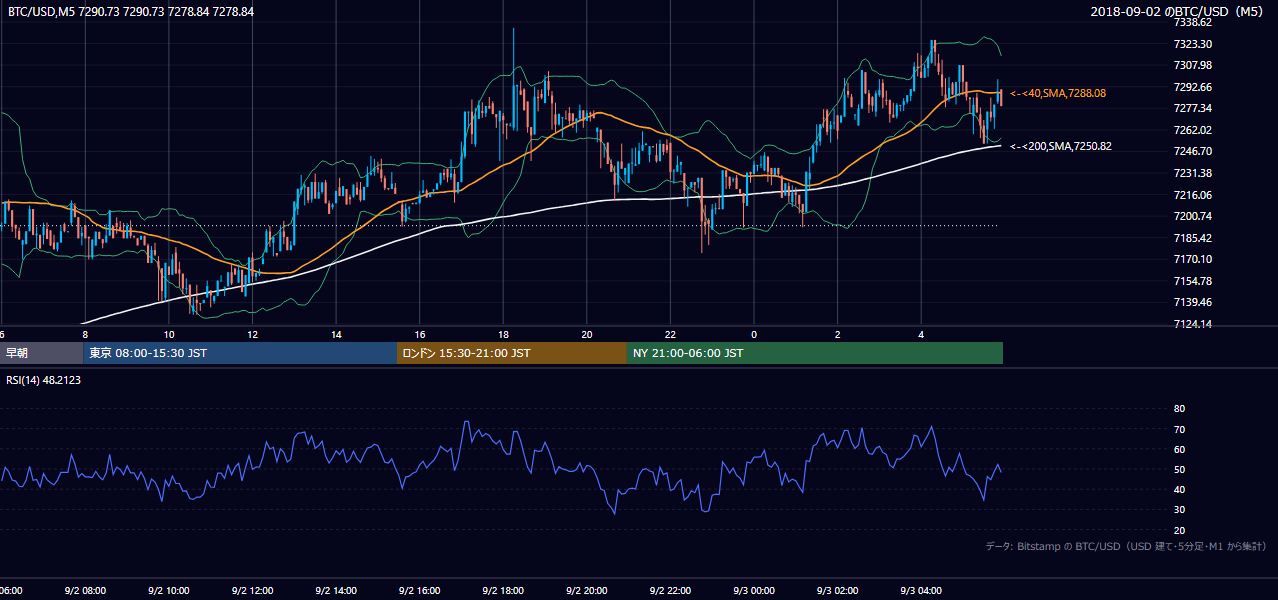1278x600 pixels.
Task: Click bottom time label 9/3 04:00
Action: coord(922,590)
